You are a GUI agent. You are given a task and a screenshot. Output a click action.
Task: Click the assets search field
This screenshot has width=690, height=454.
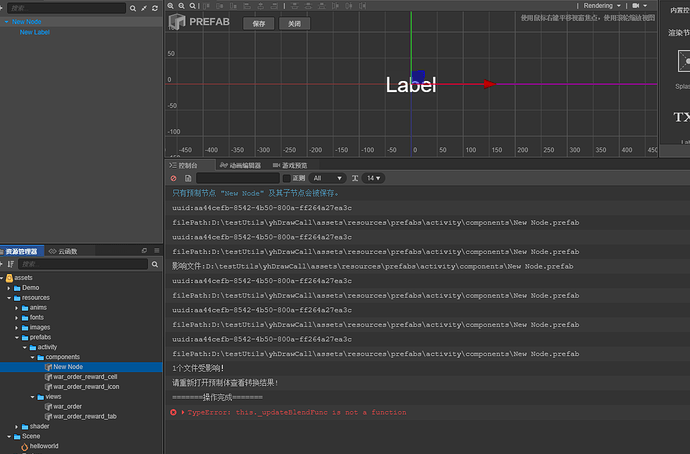(x=83, y=264)
